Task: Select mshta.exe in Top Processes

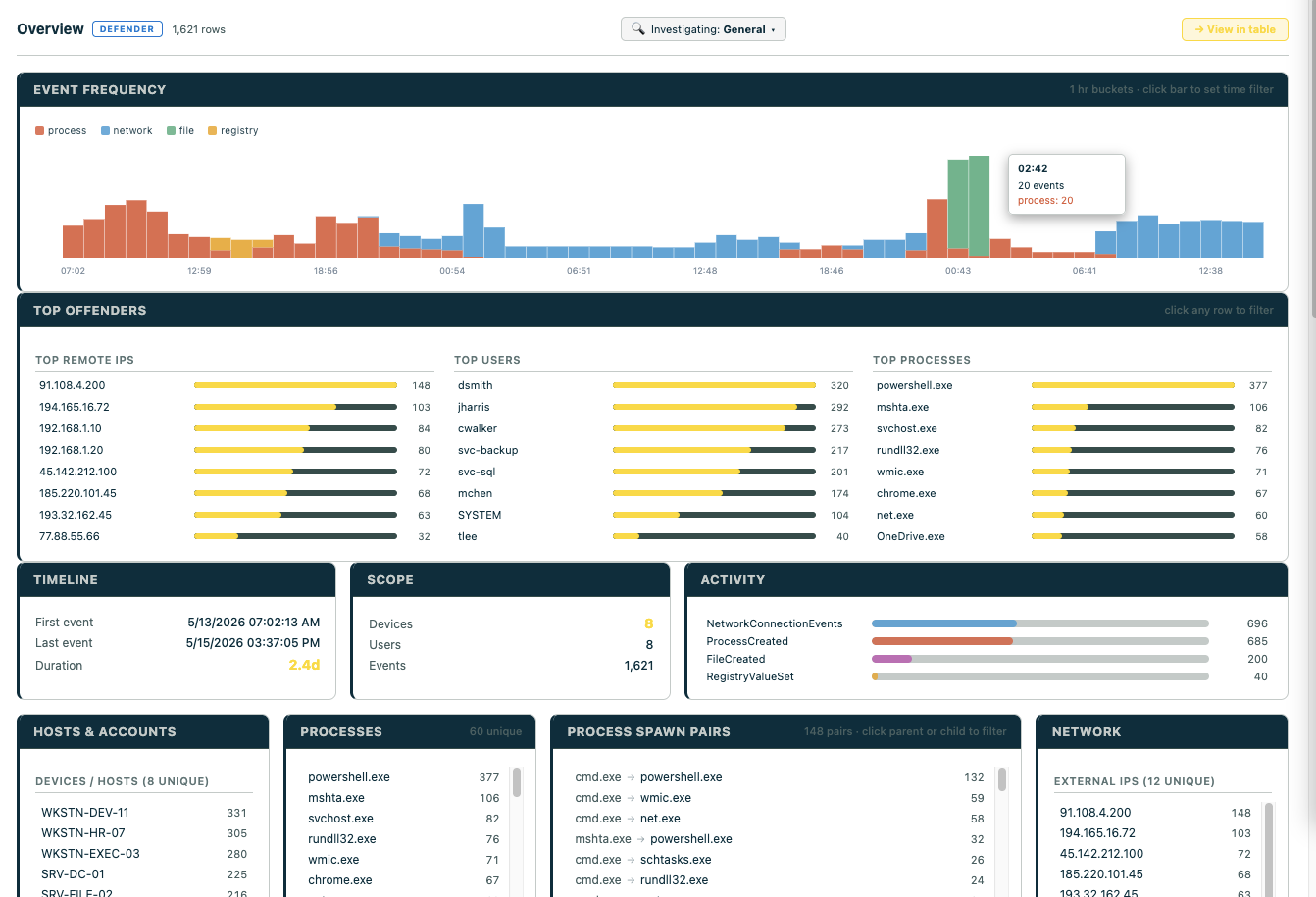Action: [x=1072, y=407]
